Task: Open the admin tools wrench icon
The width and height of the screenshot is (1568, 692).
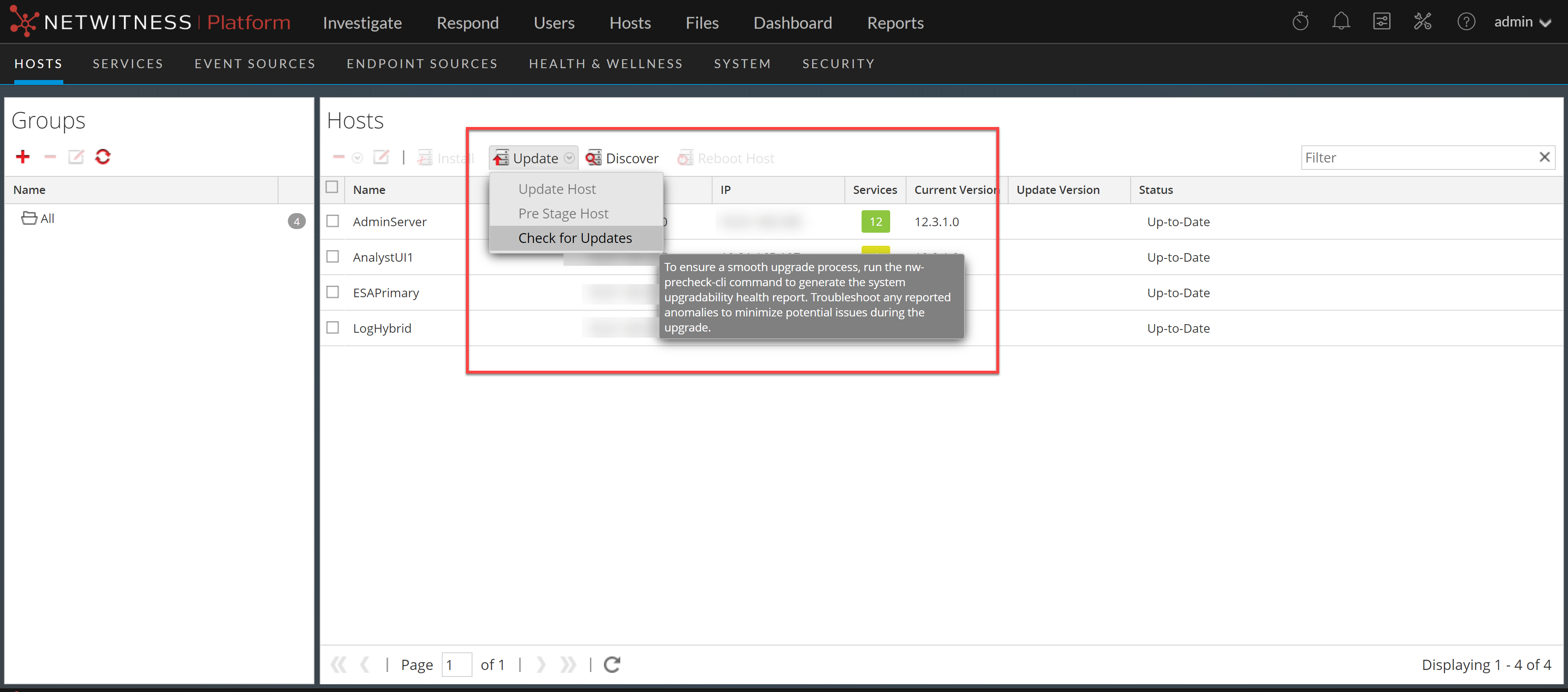Action: point(1422,22)
